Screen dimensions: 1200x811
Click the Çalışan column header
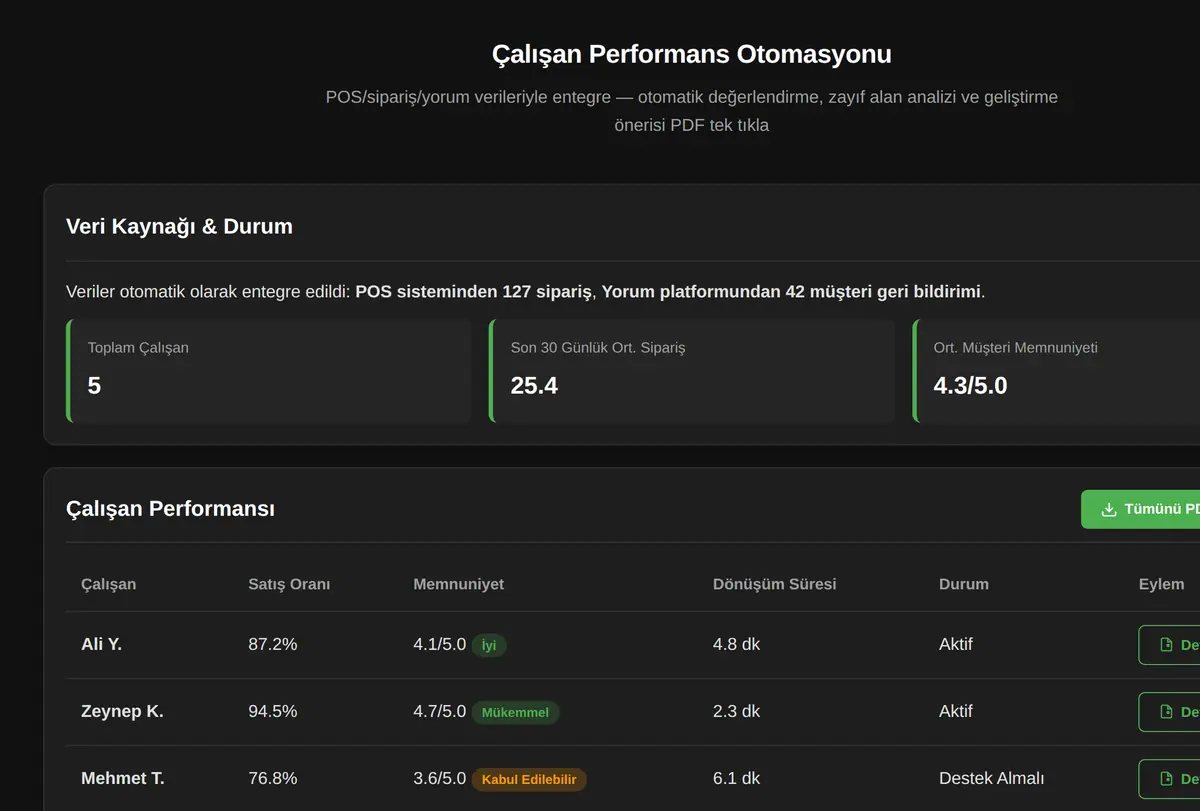pyautogui.click(x=108, y=584)
